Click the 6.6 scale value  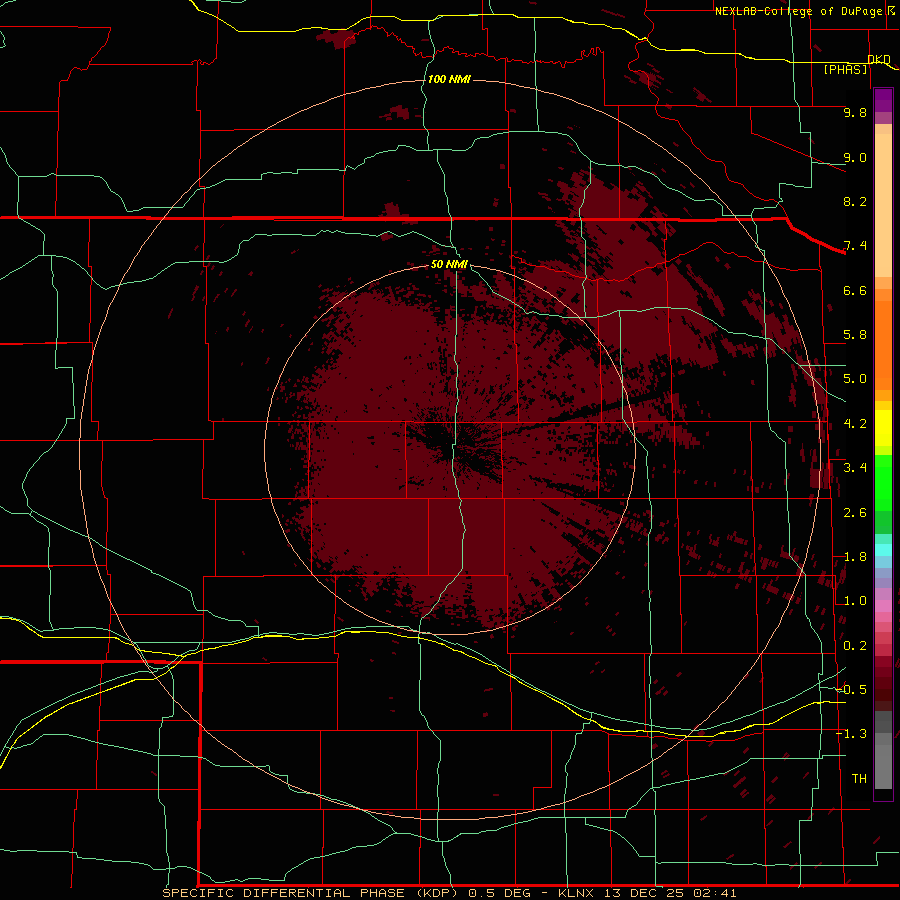(855, 290)
